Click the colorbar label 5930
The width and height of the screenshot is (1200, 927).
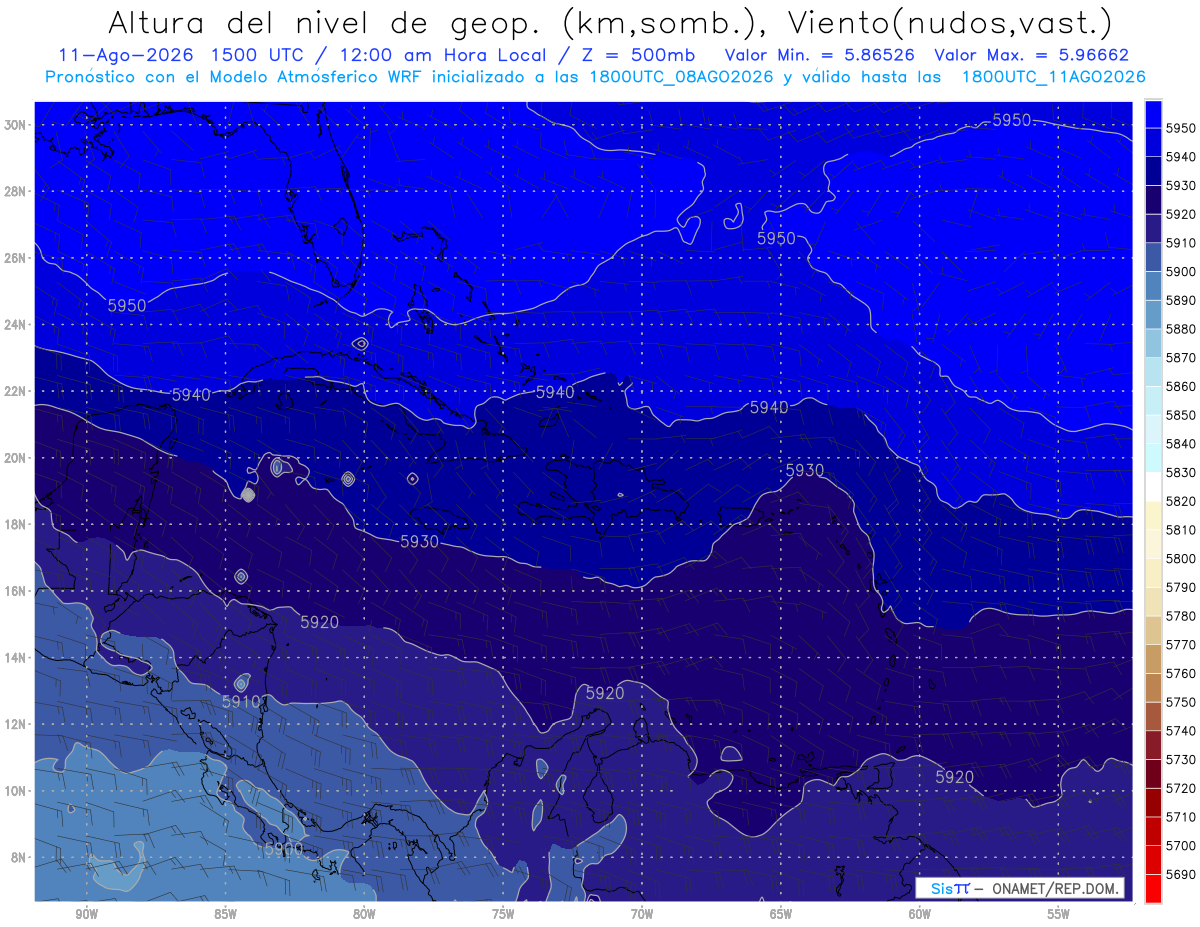tap(1180, 185)
